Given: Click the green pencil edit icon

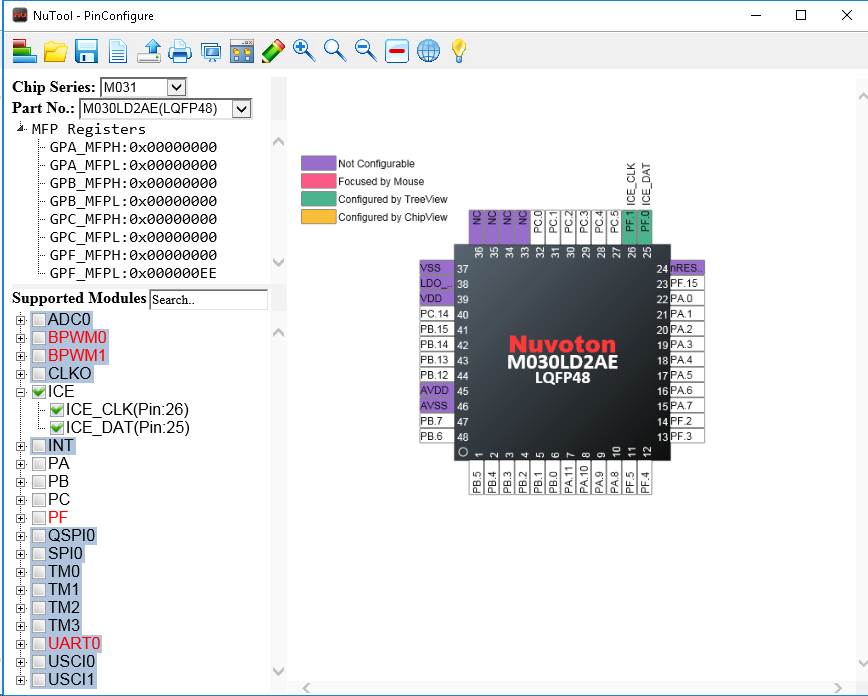Looking at the screenshot, I should 273,51.
